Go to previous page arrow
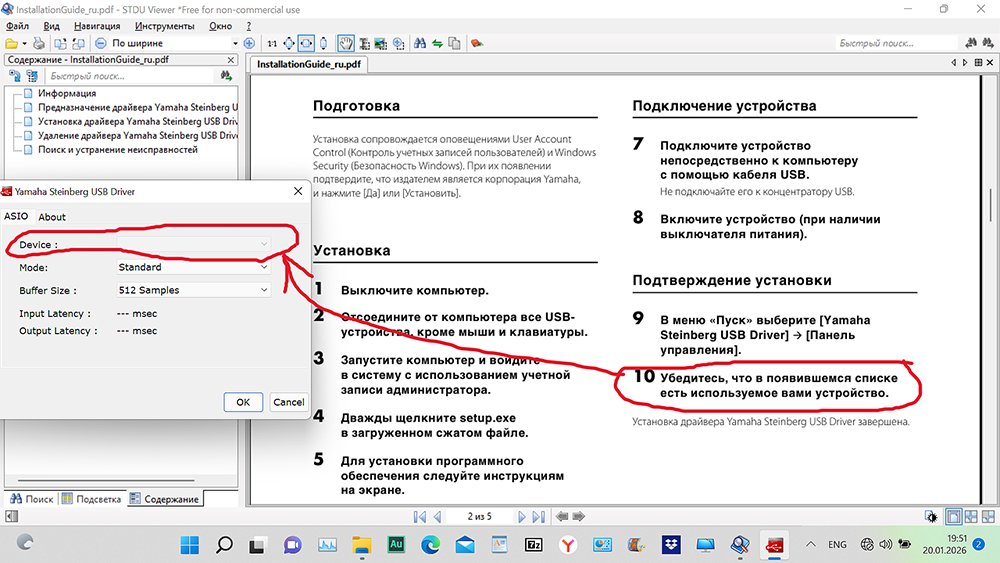The image size is (1000, 563). click(438, 516)
